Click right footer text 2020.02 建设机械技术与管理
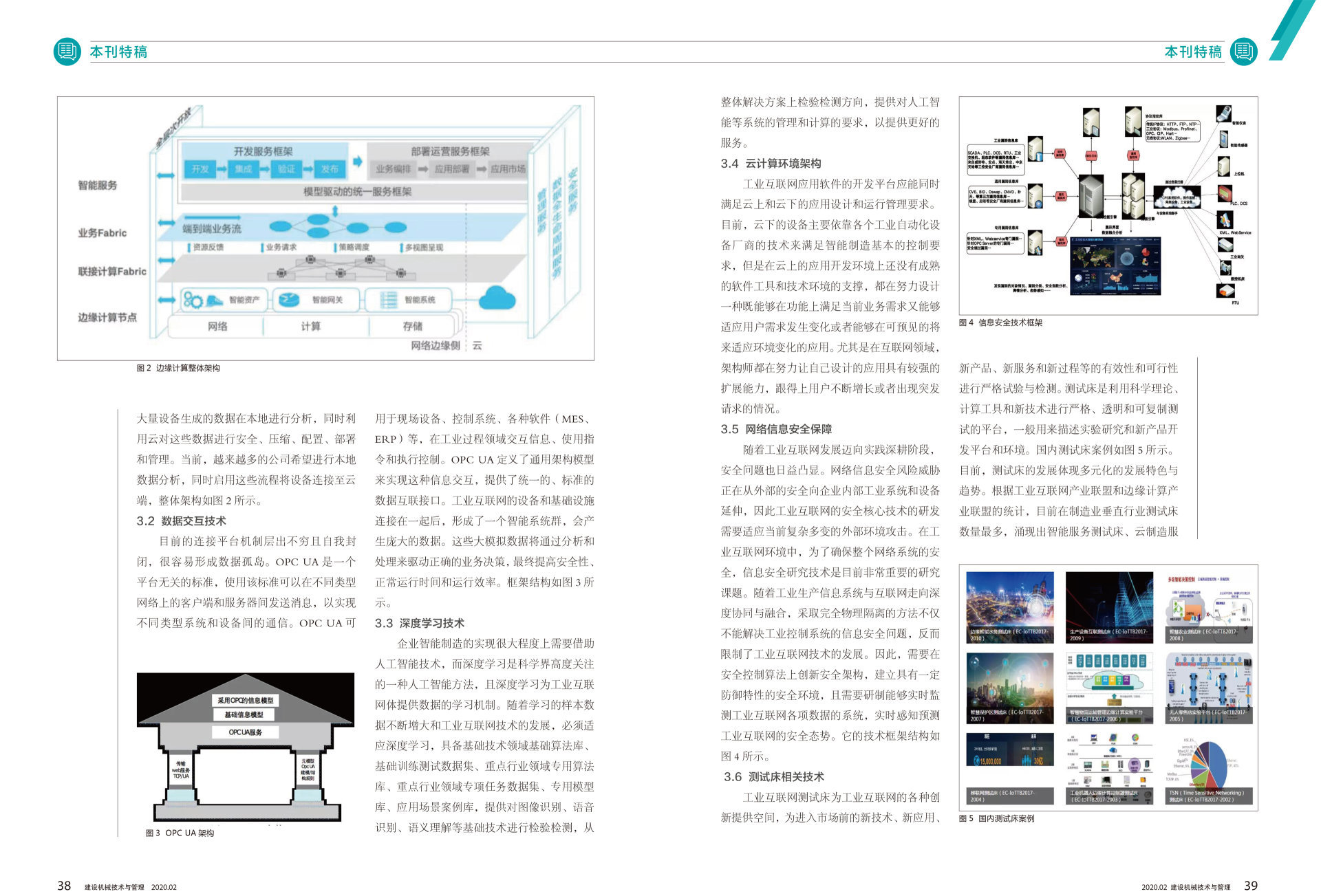This screenshot has height=896, width=1321. tap(1186, 887)
